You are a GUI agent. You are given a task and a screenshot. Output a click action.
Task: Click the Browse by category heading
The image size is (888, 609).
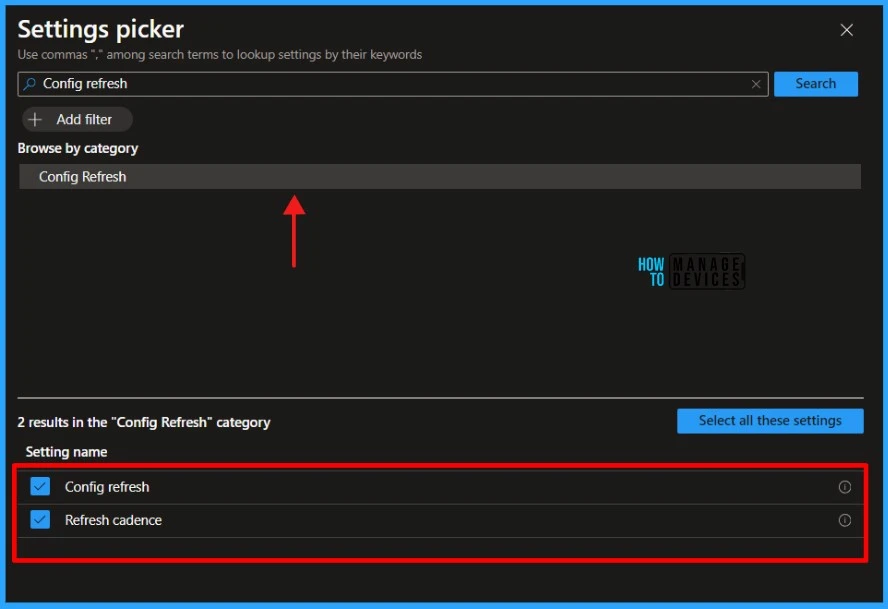coord(78,148)
